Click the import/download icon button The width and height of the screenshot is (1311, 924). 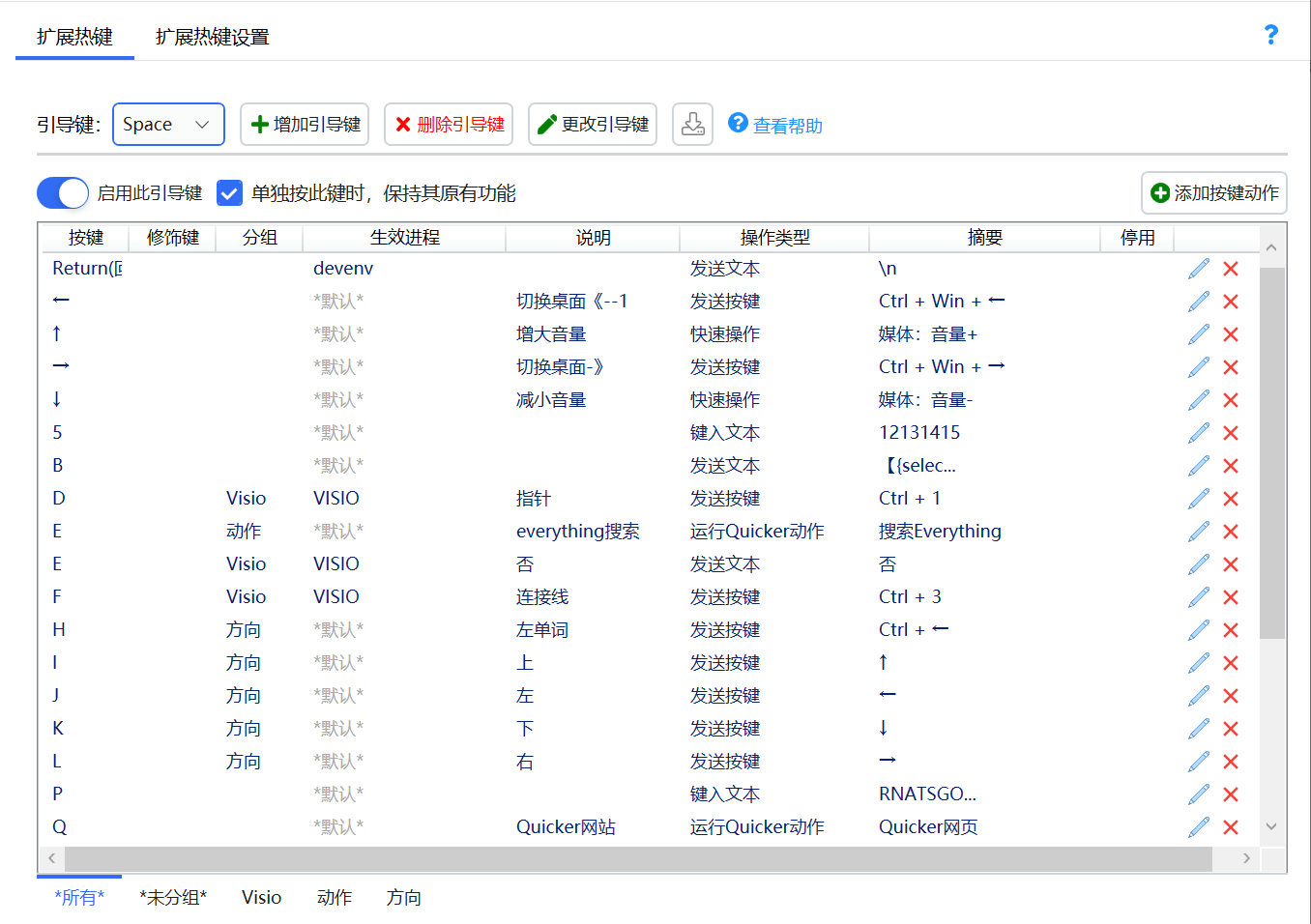(x=693, y=124)
